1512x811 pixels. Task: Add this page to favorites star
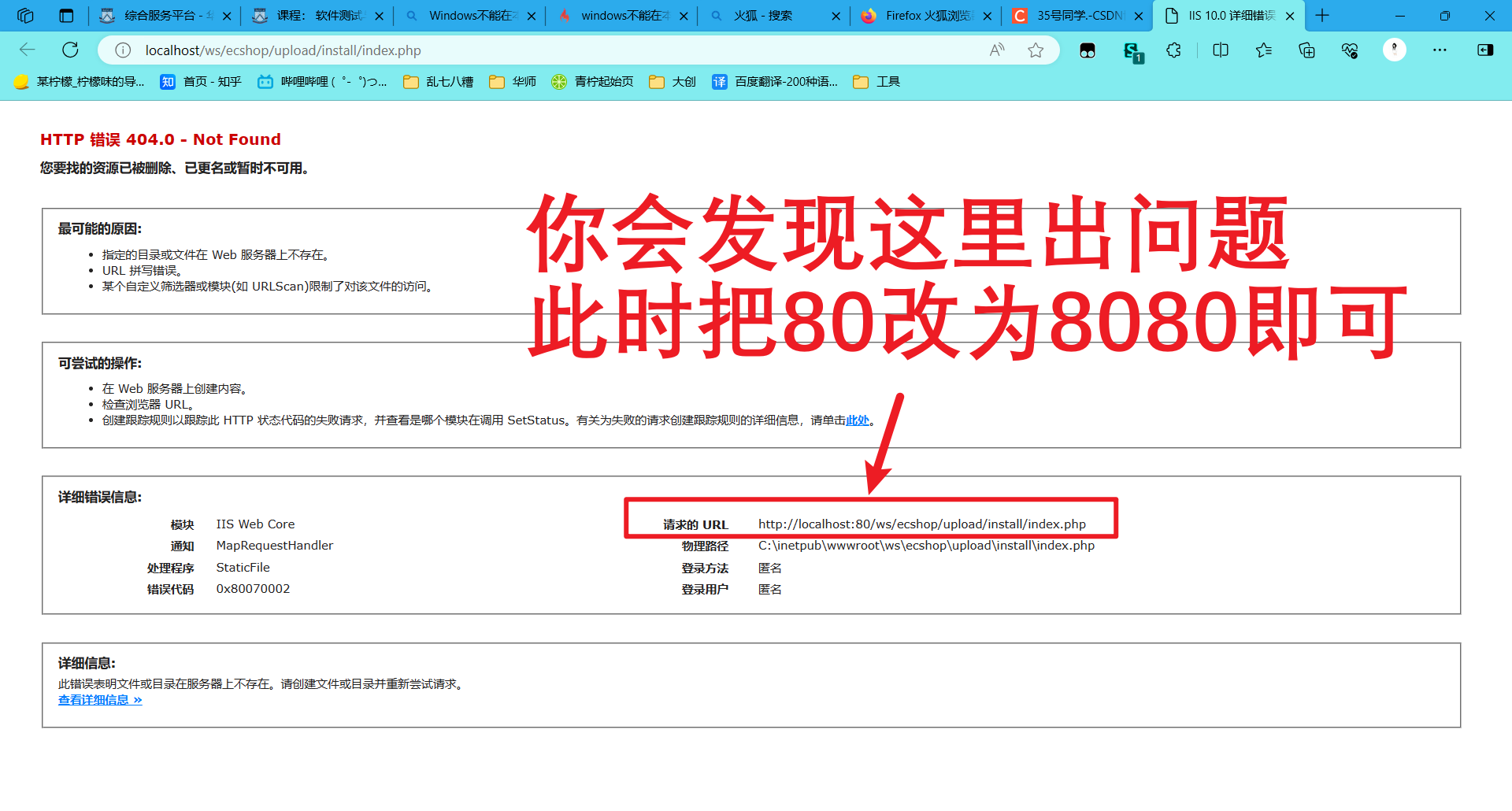coord(1036,50)
